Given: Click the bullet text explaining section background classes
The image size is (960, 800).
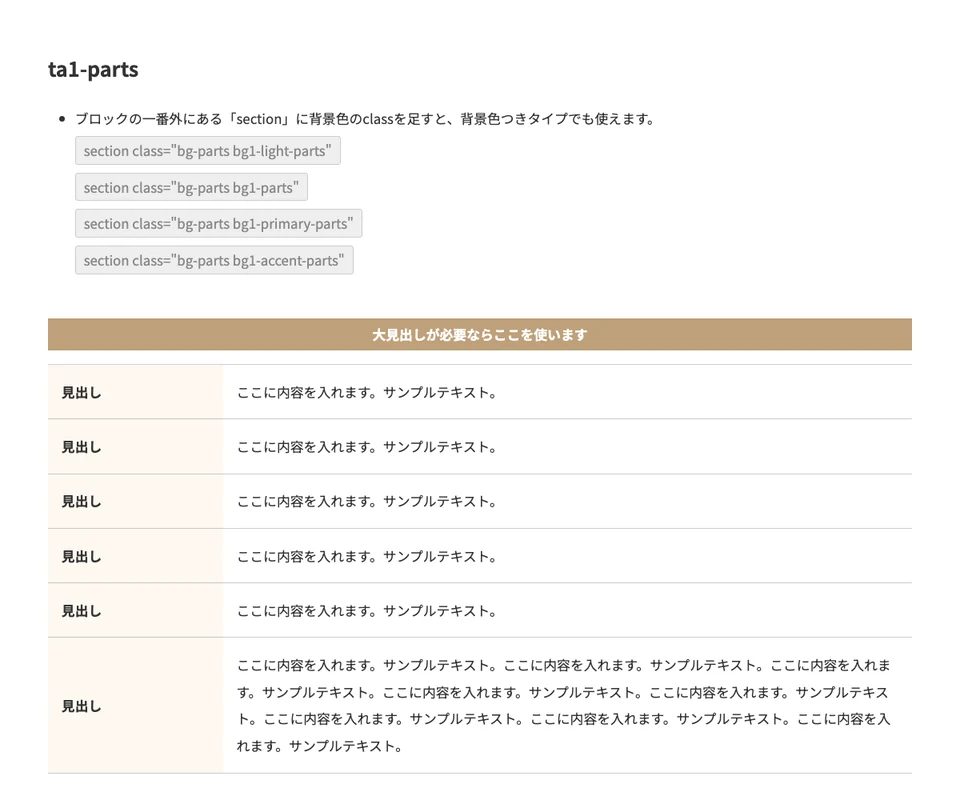Looking at the screenshot, I should 365,119.
